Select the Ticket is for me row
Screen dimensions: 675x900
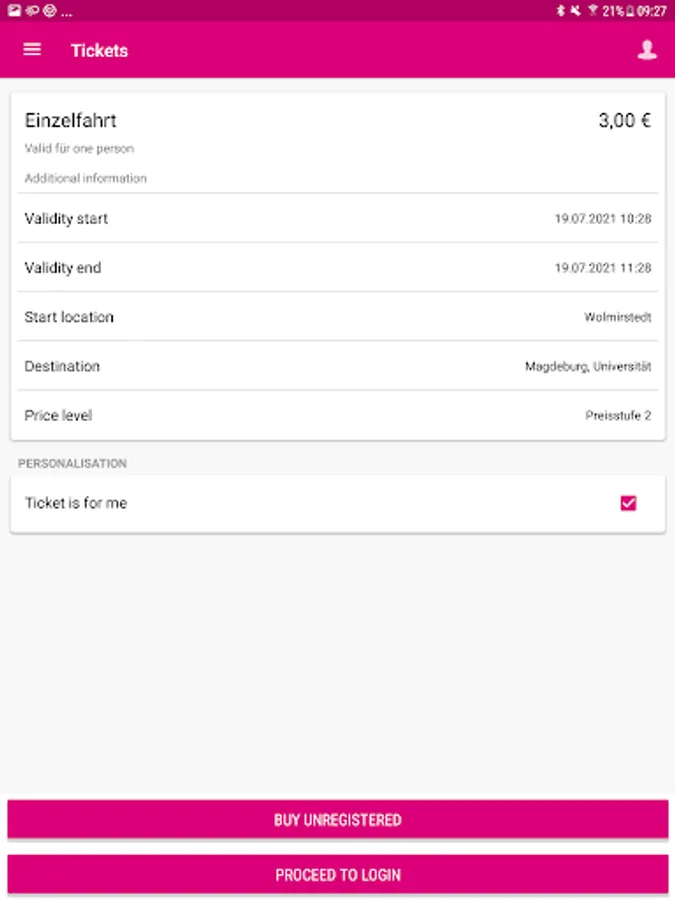point(338,503)
